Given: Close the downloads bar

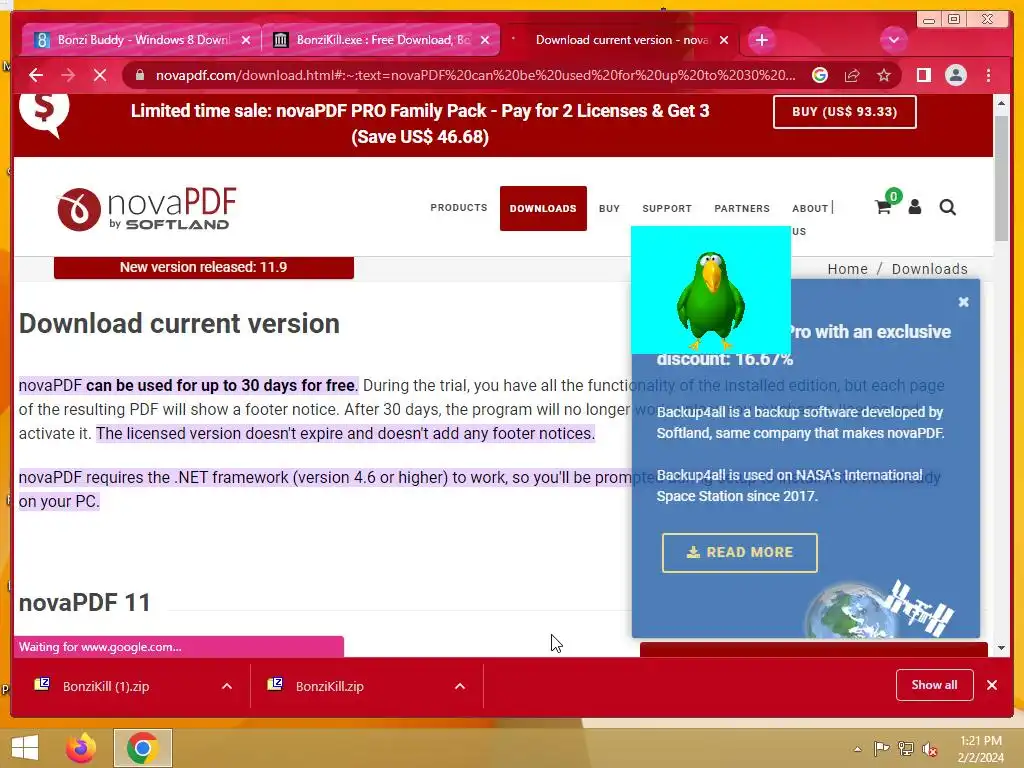Looking at the screenshot, I should click(x=992, y=685).
